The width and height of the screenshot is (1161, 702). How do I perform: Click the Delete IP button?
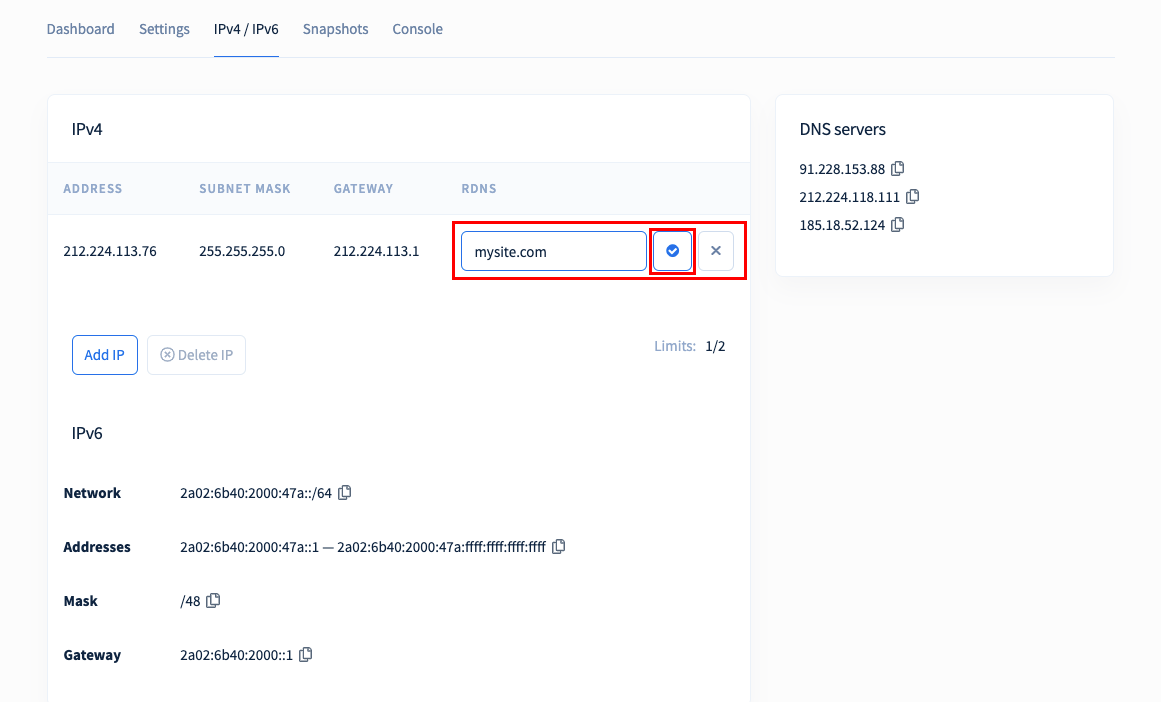[196, 355]
